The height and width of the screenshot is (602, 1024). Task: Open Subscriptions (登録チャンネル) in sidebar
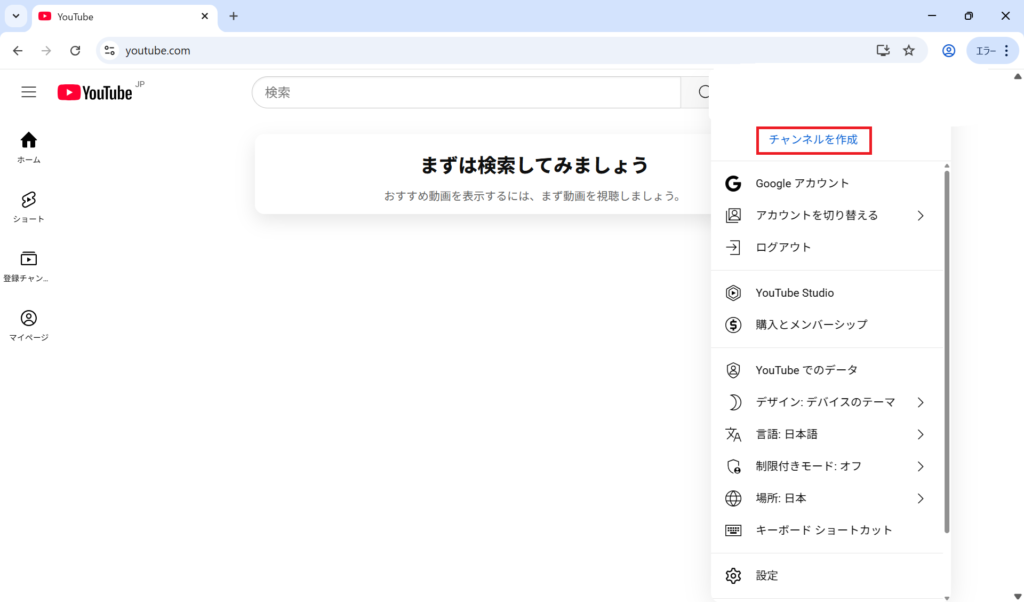(x=29, y=266)
